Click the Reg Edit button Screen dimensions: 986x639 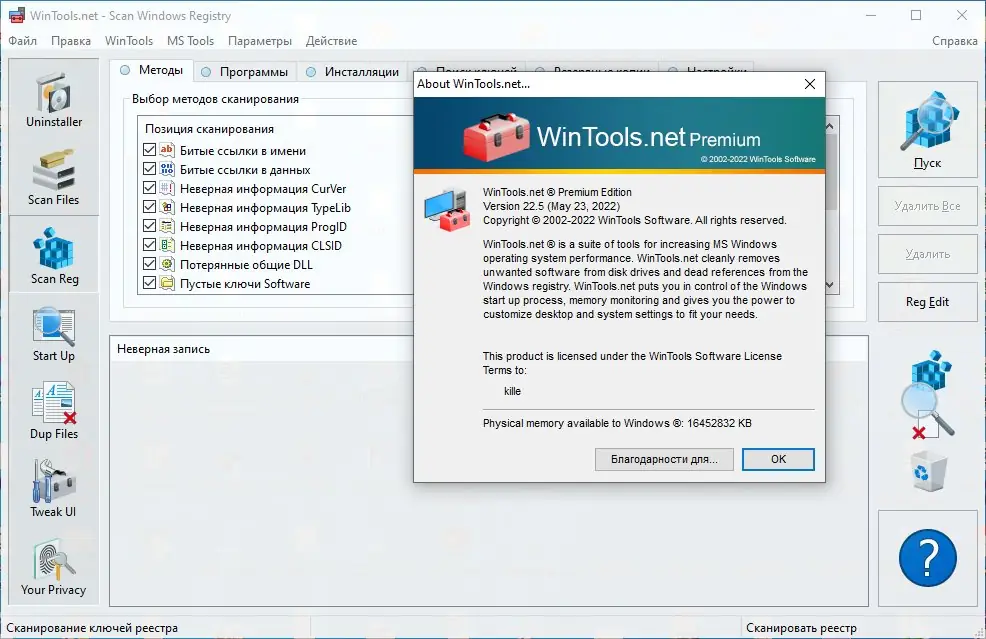[927, 302]
